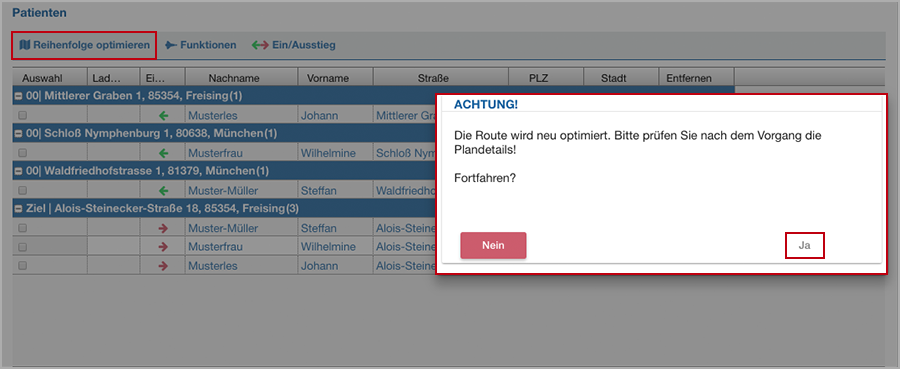900x369 pixels.
Task: Click the Patienten panel heading
Action: click(39, 12)
